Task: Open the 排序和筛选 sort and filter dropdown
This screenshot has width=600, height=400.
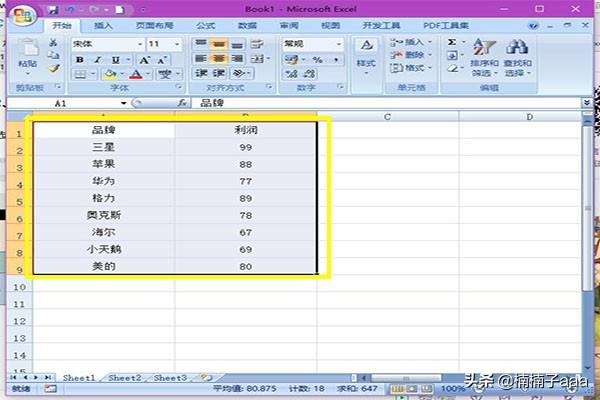Action: pos(484,57)
